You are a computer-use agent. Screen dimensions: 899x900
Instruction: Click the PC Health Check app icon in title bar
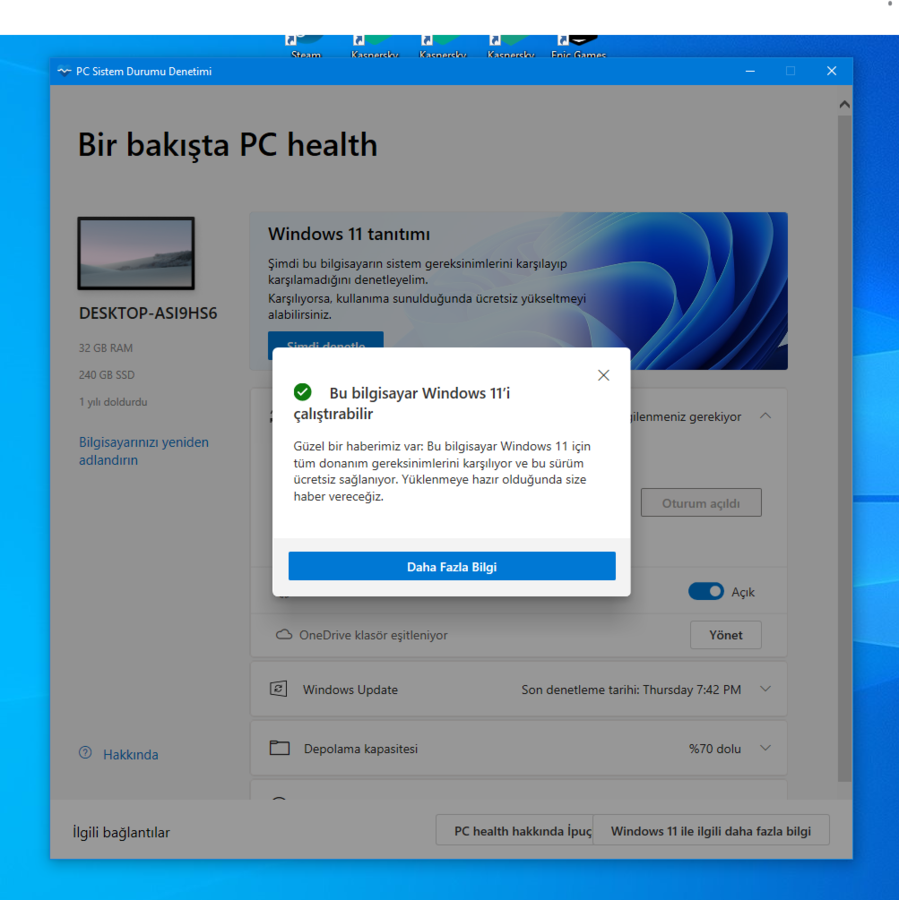click(x=64, y=71)
